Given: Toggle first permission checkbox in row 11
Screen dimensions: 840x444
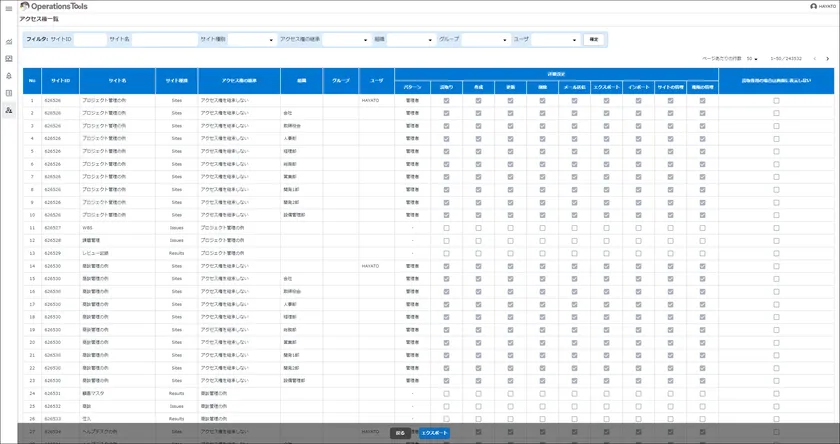Looking at the screenshot, I should point(446,228).
